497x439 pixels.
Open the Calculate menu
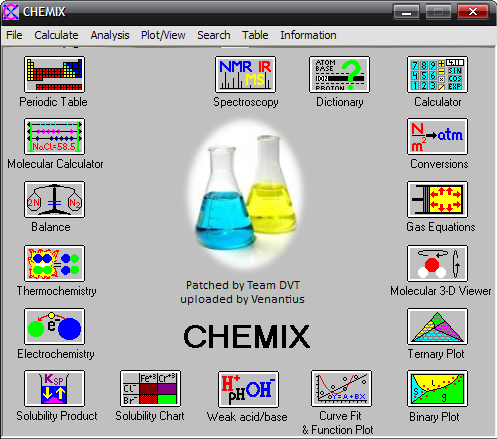tap(56, 35)
